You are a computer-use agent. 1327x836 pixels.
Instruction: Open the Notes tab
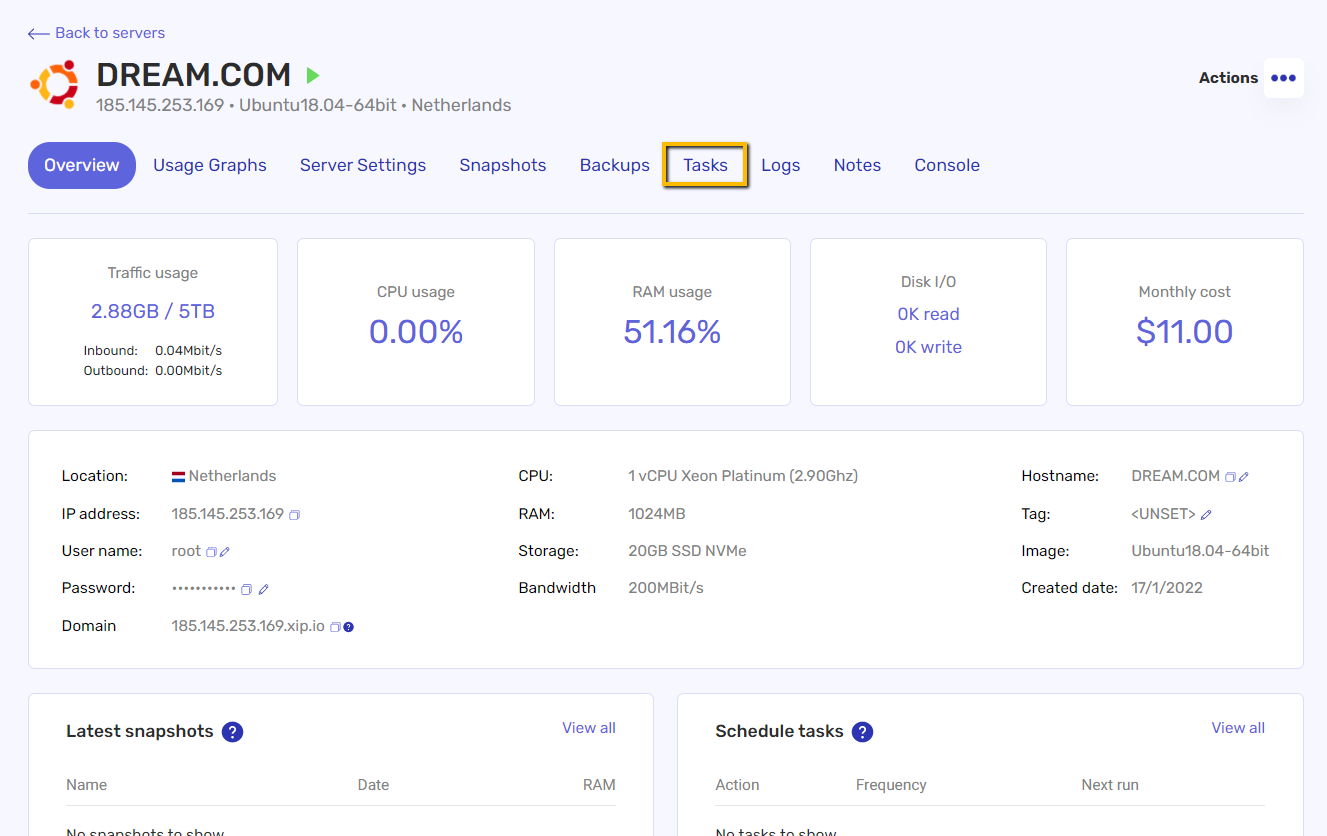[x=857, y=165]
